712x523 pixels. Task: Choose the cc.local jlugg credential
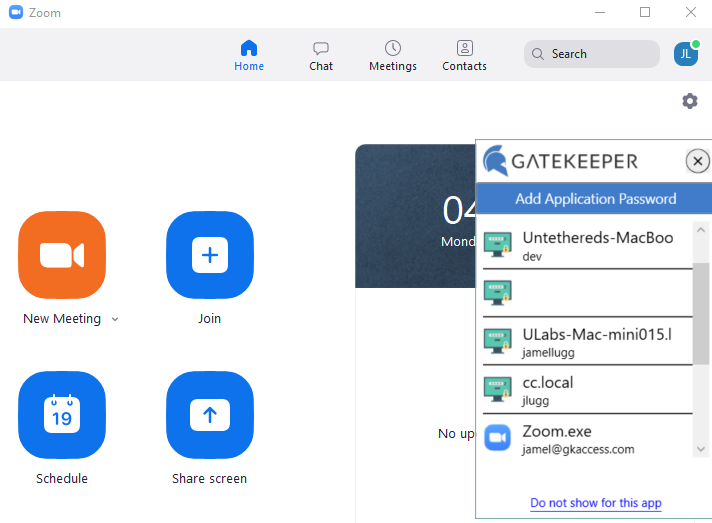[587, 390]
